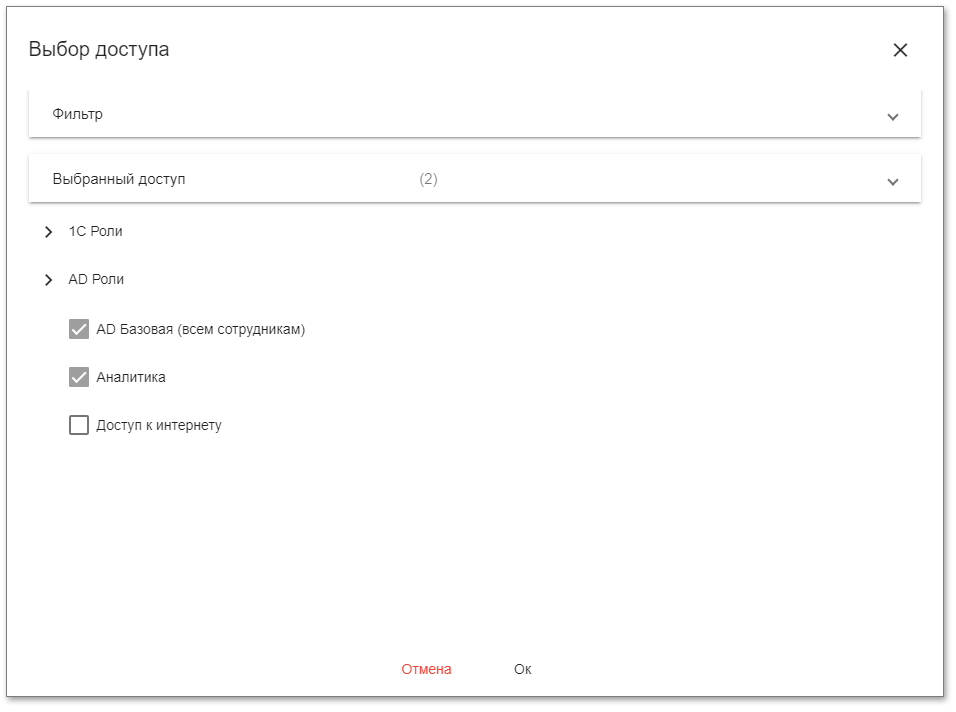Image resolution: width=956 pixels, height=712 pixels.
Task: Collapse the AD Роли tree arrow
Action: tap(49, 280)
